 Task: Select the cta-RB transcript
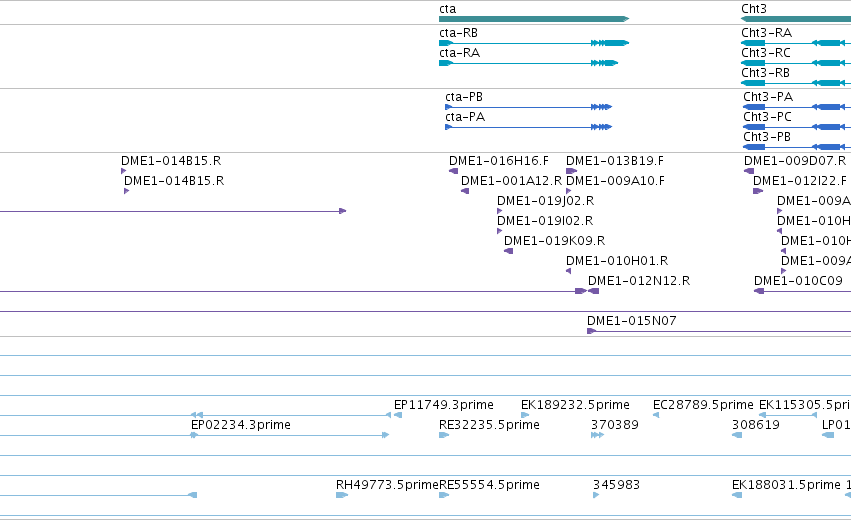coord(459,33)
